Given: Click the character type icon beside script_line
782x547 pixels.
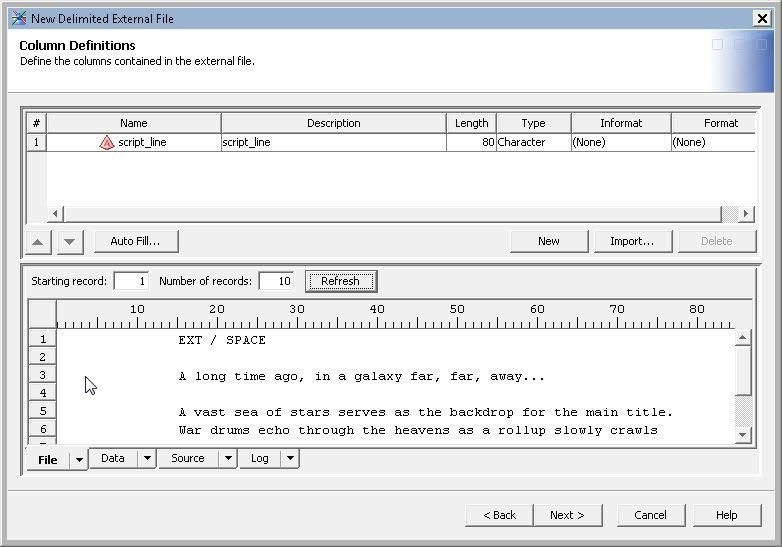Looking at the screenshot, I should tap(106, 143).
